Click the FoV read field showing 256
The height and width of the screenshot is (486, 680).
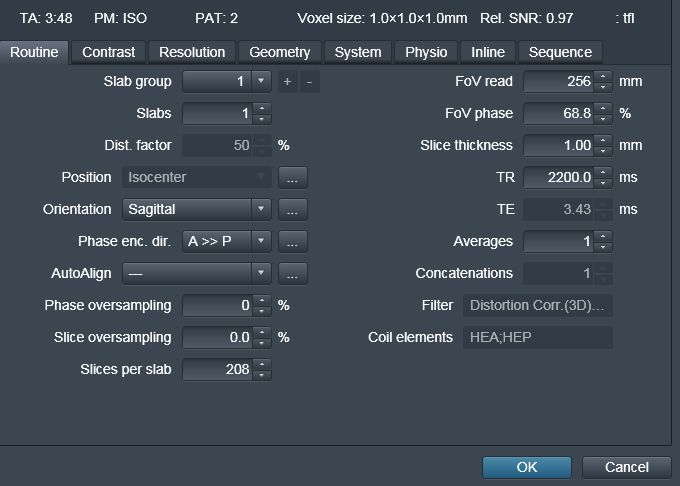pos(559,82)
